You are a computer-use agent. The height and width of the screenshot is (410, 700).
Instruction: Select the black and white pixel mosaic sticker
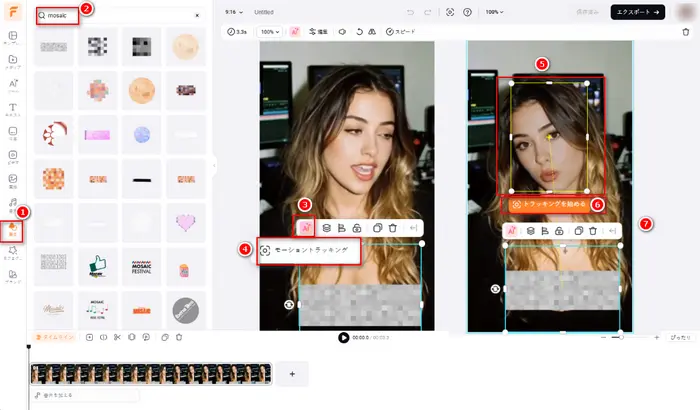pos(98,46)
